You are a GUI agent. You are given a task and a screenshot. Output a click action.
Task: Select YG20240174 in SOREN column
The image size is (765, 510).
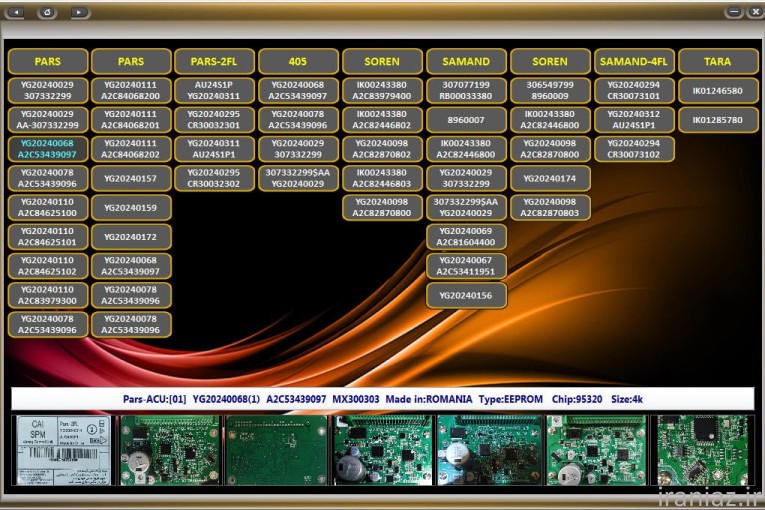click(x=550, y=178)
